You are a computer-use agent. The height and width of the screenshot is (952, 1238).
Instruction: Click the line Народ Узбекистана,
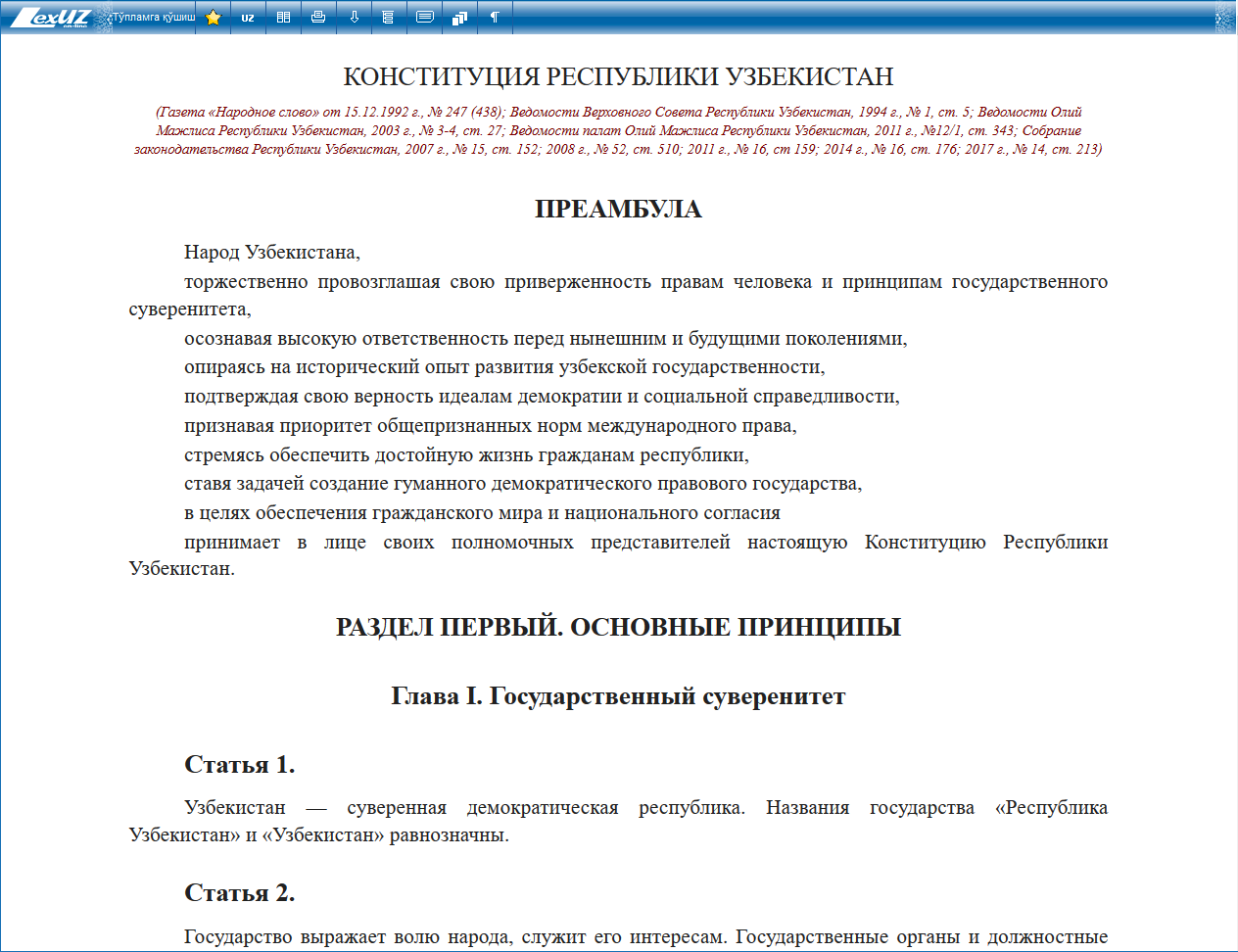(x=272, y=253)
